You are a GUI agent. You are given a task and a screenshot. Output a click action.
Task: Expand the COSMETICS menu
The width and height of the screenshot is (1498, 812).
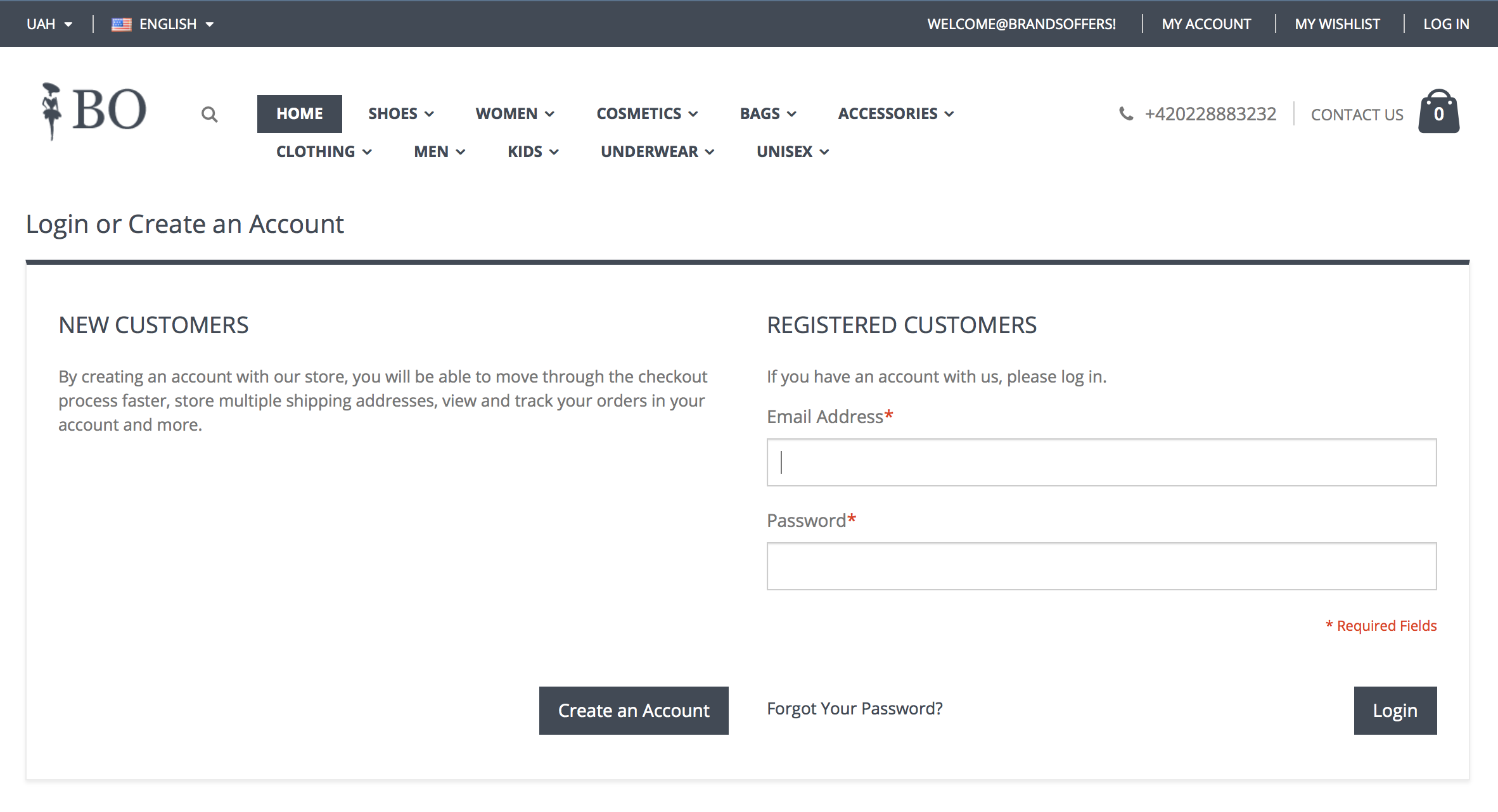[x=647, y=114]
